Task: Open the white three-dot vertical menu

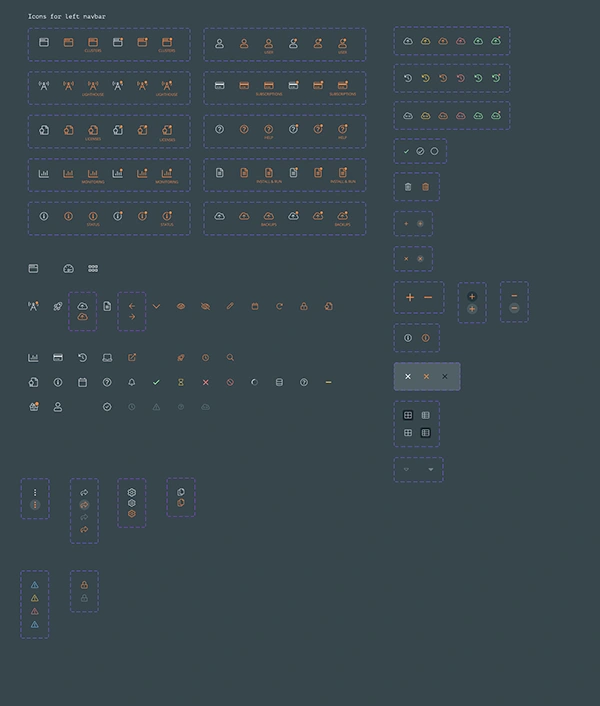Action: point(35,493)
